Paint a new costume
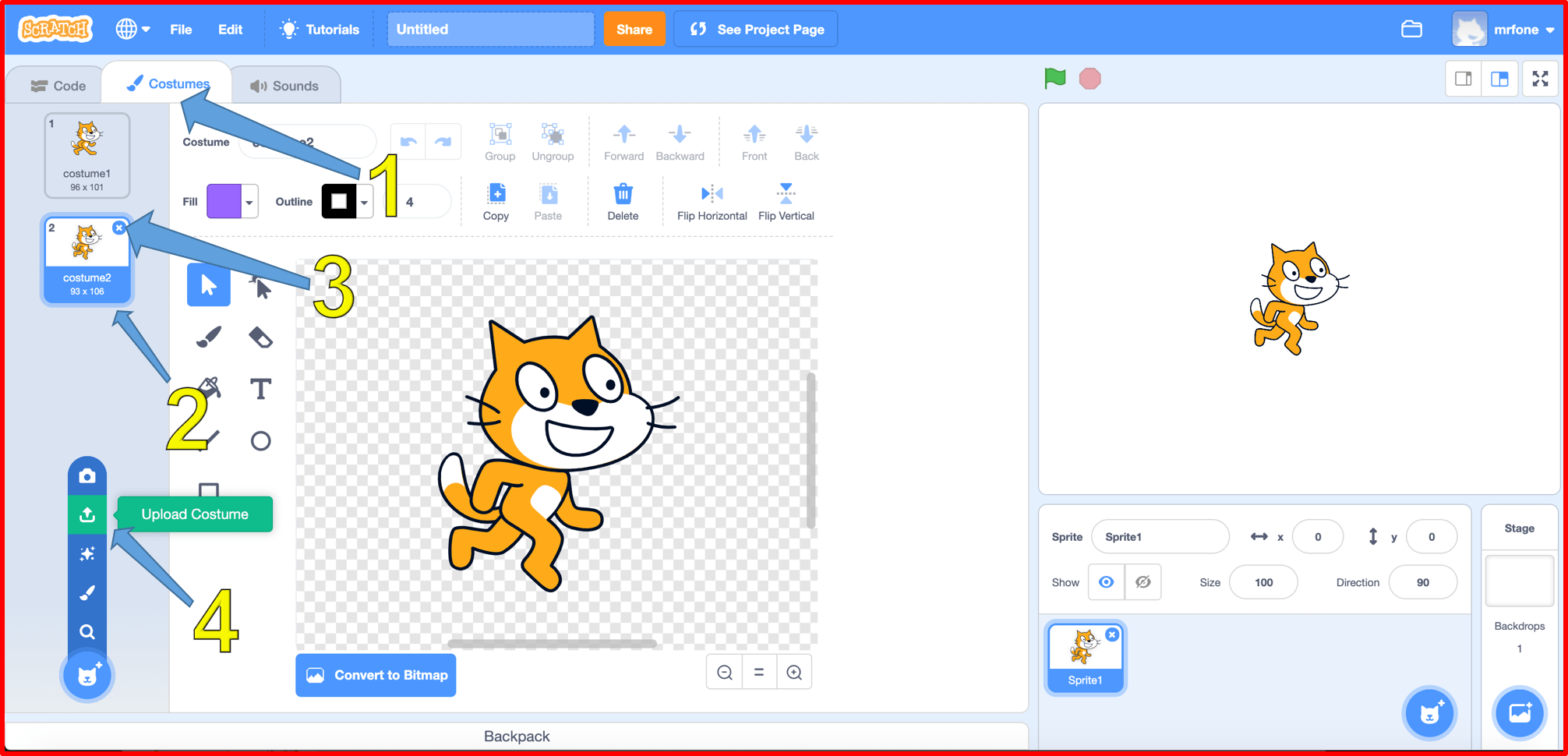Screen dimensions: 1568x756 [x=87, y=593]
